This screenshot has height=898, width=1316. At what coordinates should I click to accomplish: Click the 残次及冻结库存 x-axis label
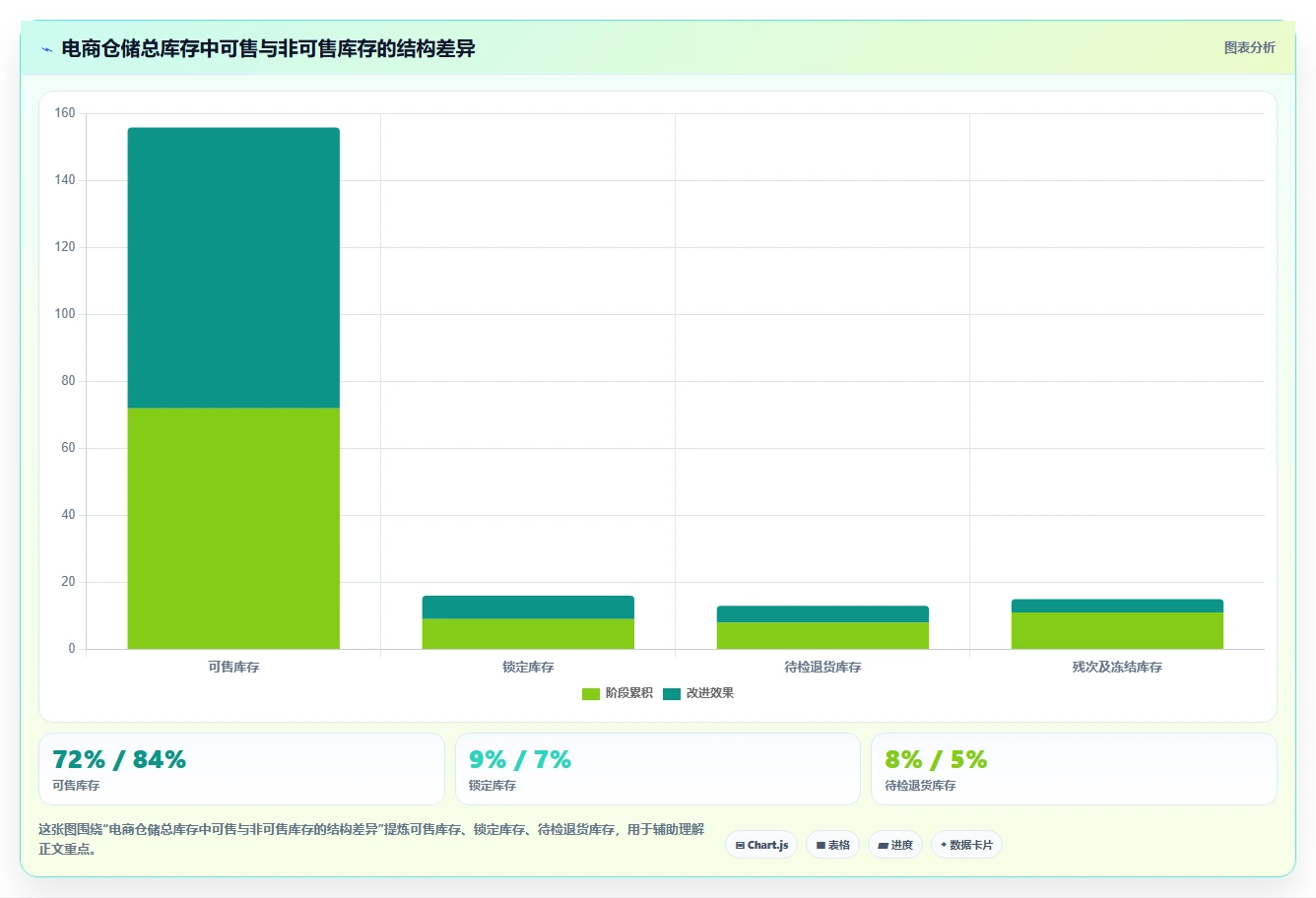tap(1117, 668)
